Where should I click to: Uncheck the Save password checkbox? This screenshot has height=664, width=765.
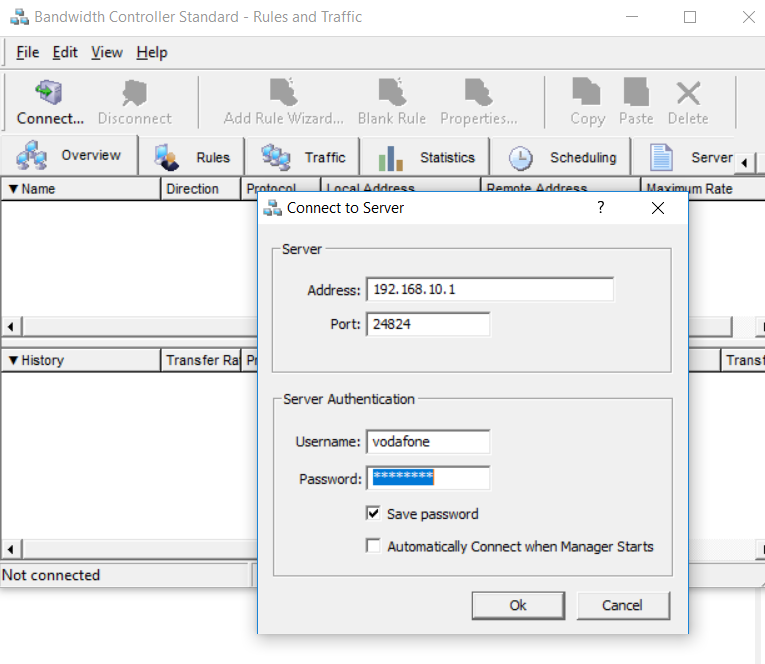[x=373, y=513]
